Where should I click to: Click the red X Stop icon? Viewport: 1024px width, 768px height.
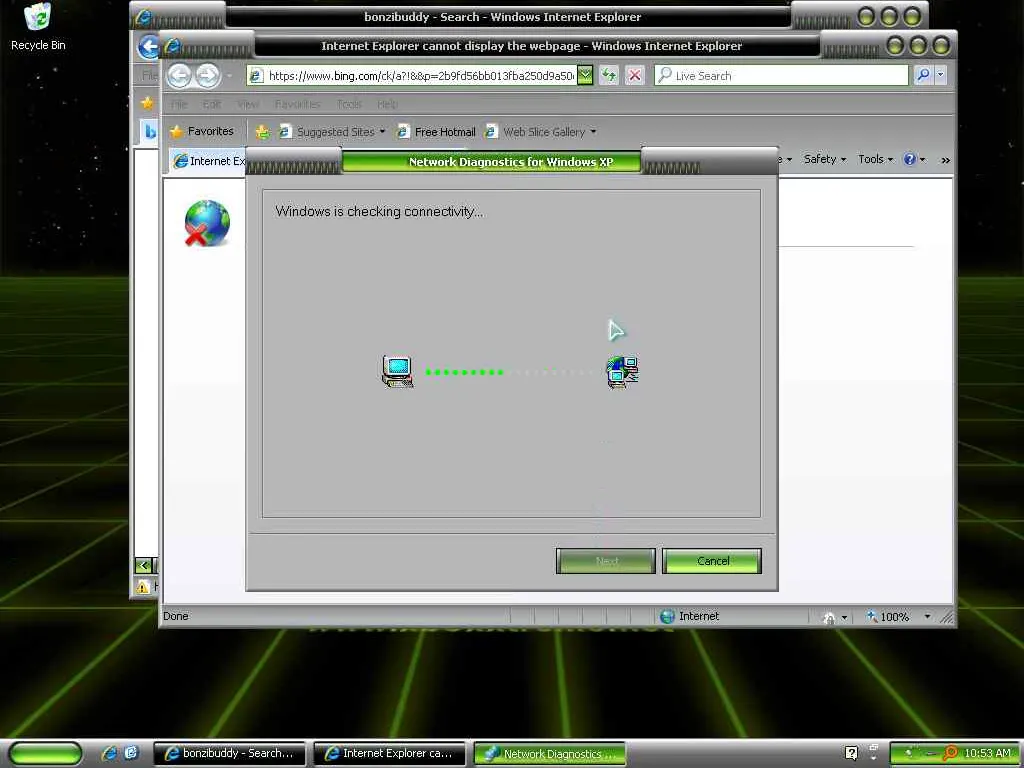634,75
